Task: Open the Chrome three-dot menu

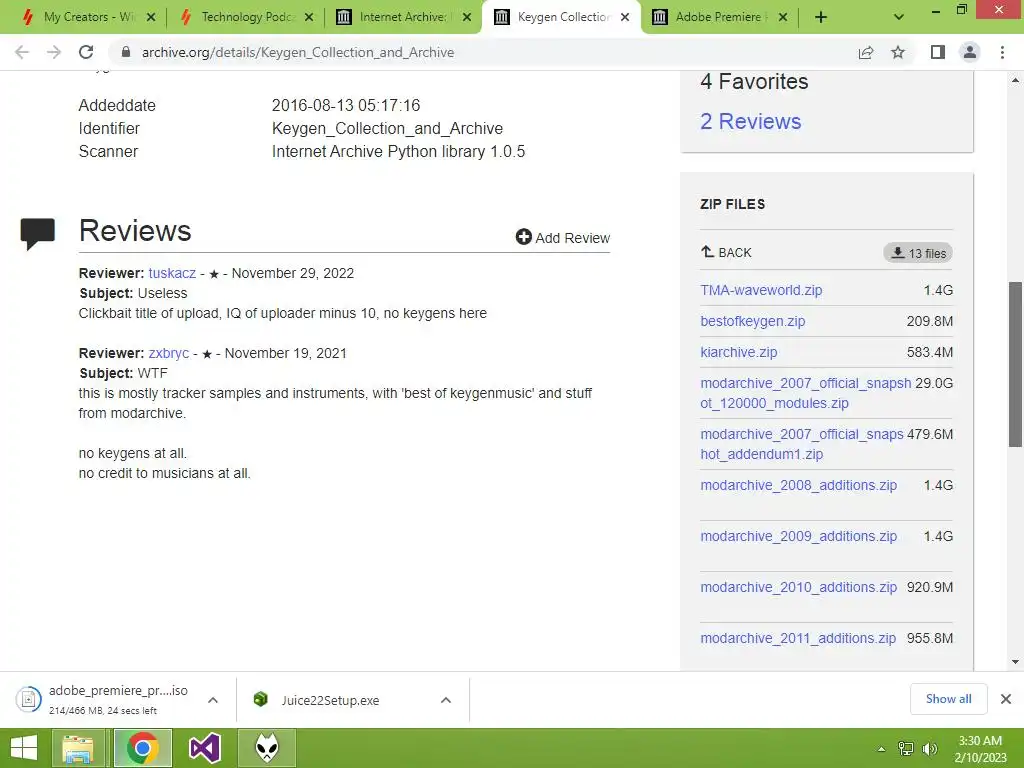Action: click(x=1002, y=52)
